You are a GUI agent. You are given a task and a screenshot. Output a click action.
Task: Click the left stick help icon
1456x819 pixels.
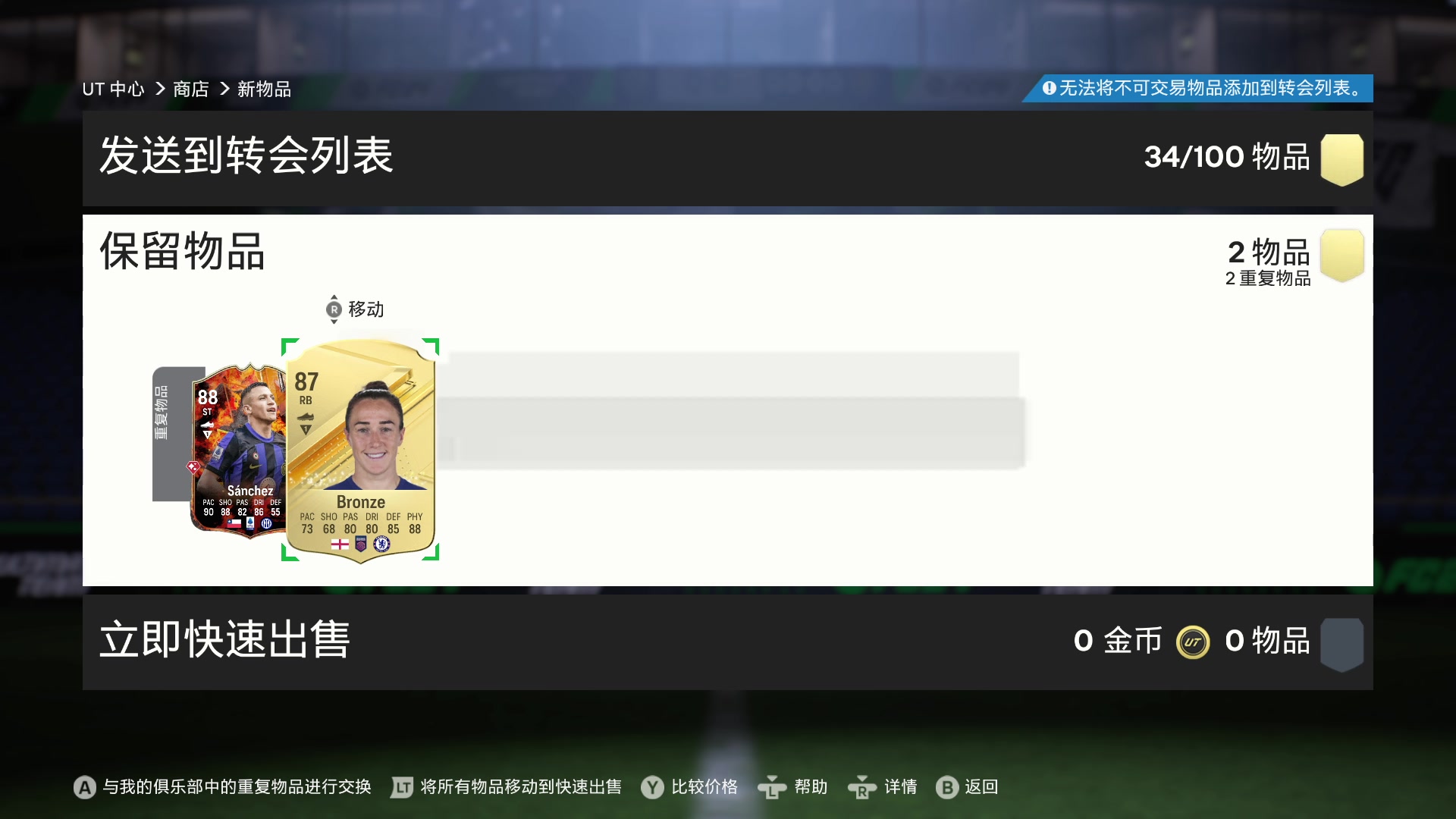pyautogui.click(x=772, y=787)
